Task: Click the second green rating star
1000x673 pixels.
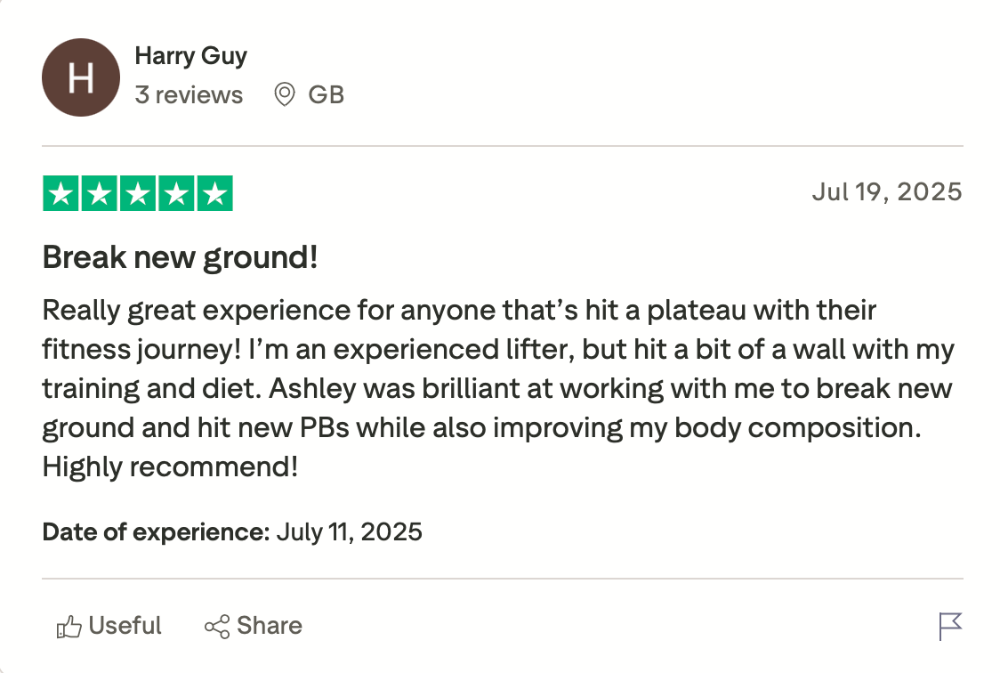Action: point(100,194)
